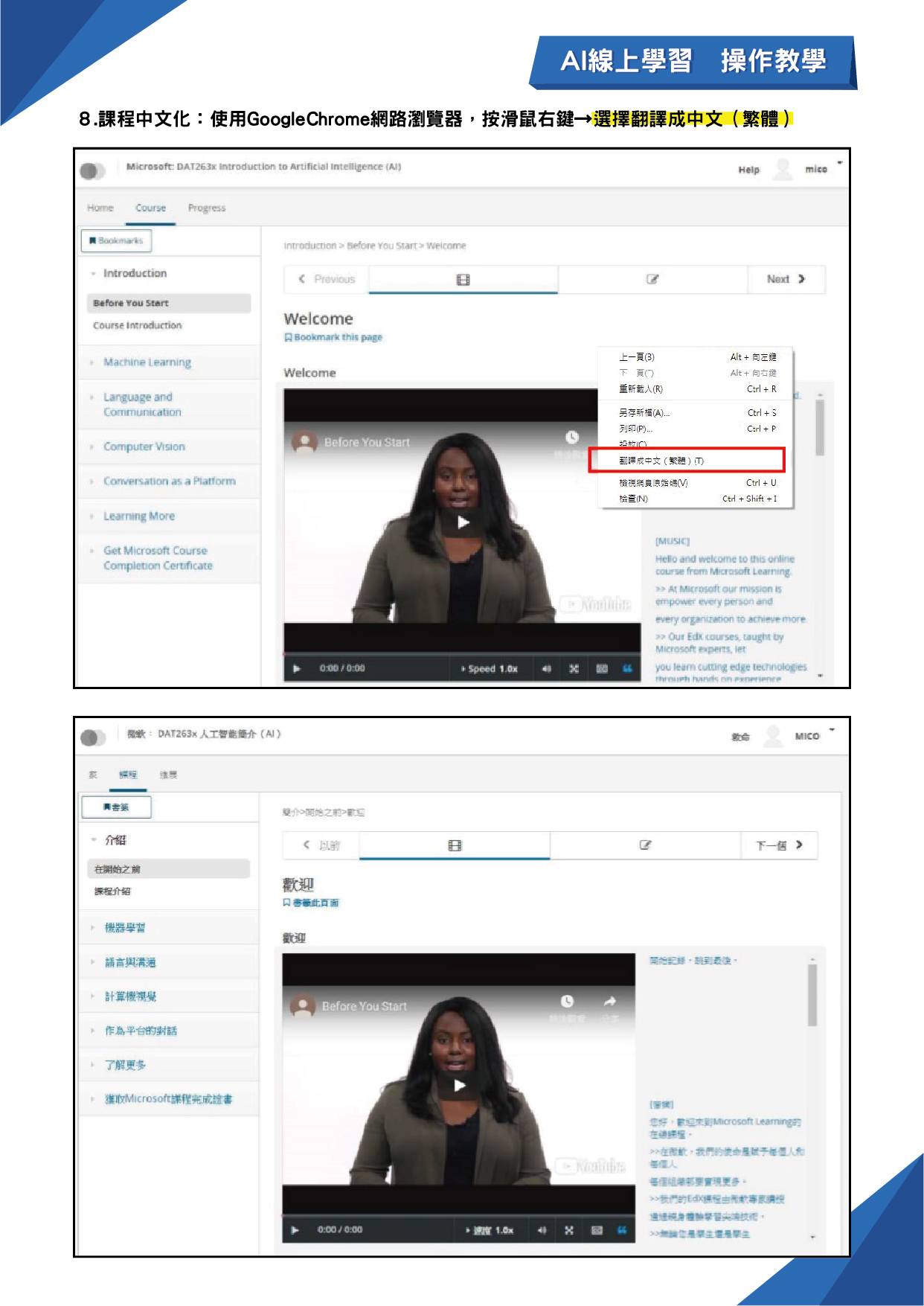The width and height of the screenshot is (924, 1306).
Task: Toggle transcript quote icon in Chinese video player
Action: (x=622, y=1230)
